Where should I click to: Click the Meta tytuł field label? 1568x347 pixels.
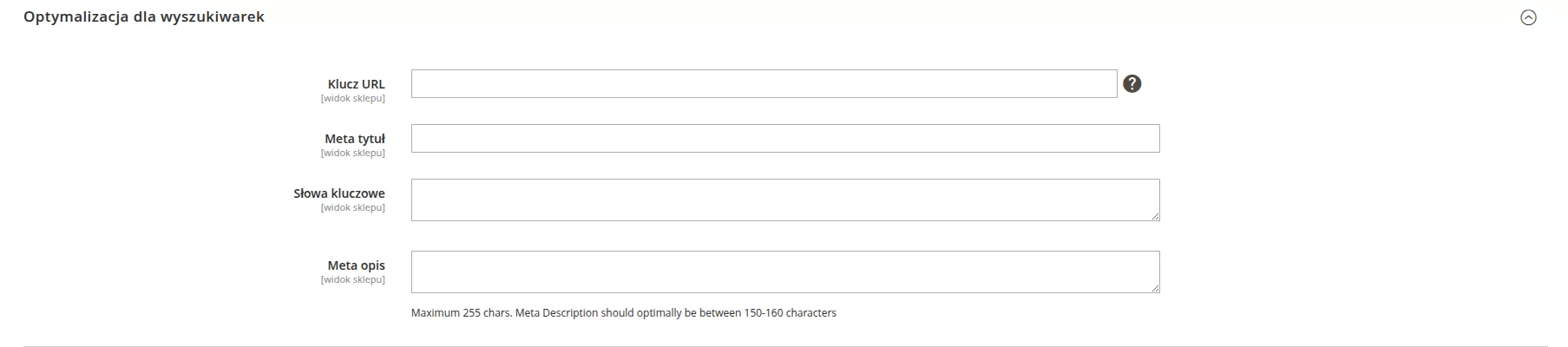[x=354, y=139]
